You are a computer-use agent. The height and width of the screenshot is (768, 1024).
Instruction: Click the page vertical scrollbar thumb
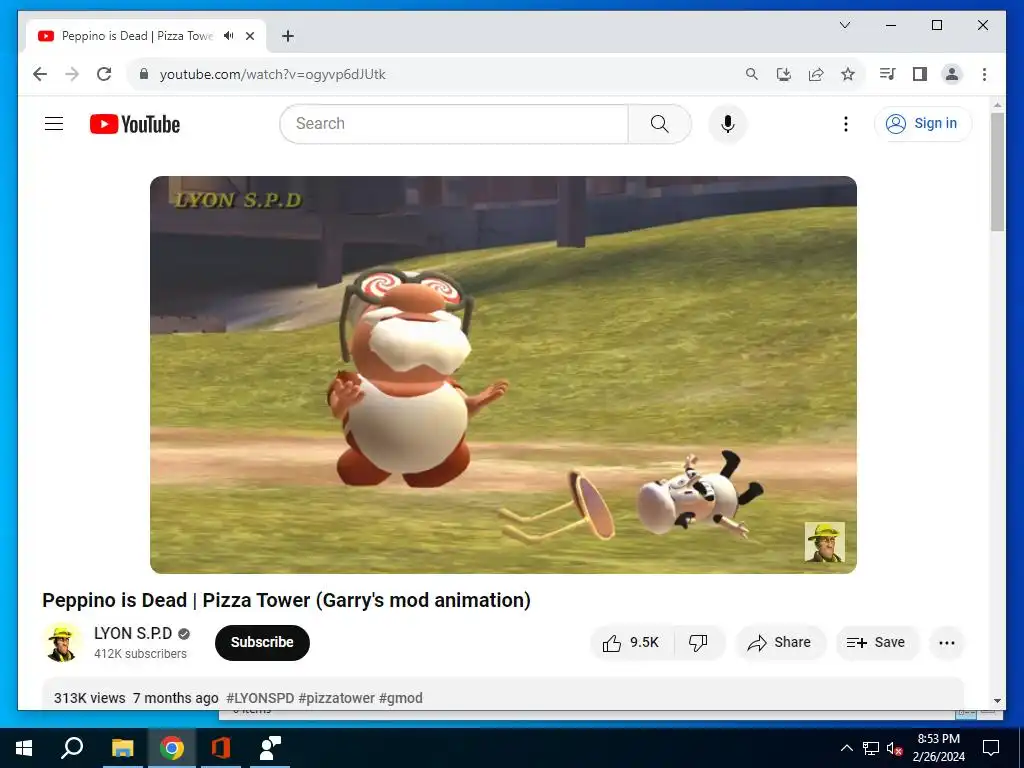point(997,171)
